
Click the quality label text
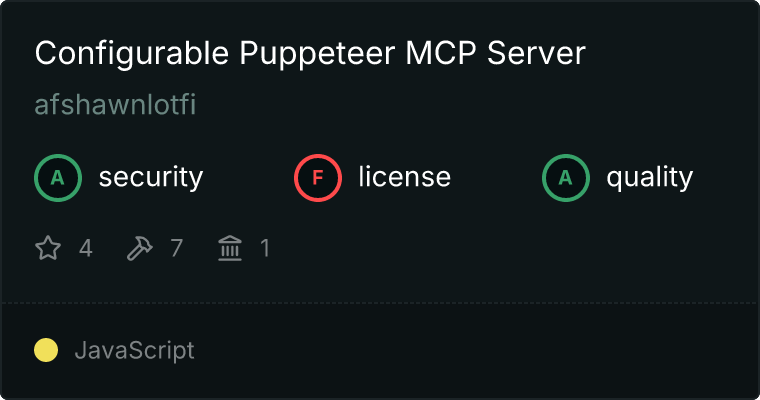[x=649, y=177]
